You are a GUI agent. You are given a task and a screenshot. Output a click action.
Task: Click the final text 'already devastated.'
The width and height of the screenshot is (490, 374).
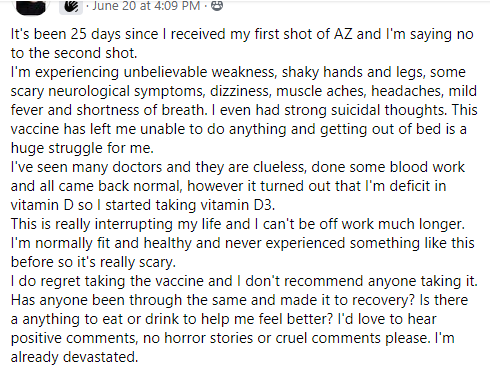(x=74, y=357)
